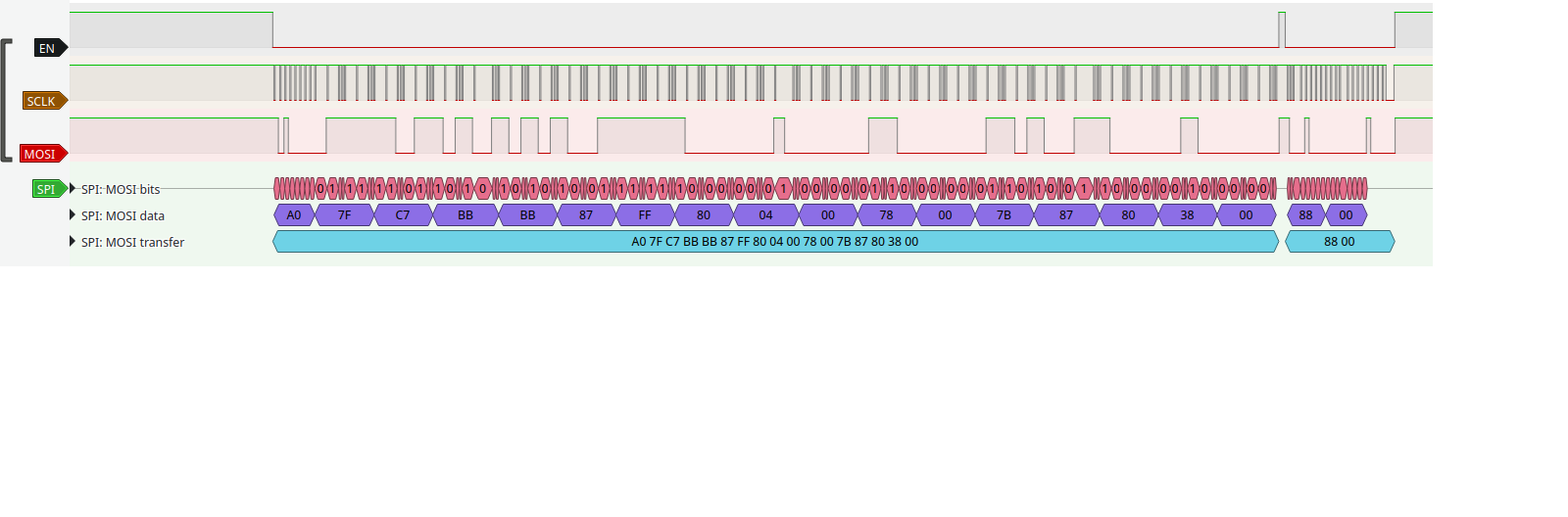
Task: Select the MOSI channel label
Action: click(44, 154)
